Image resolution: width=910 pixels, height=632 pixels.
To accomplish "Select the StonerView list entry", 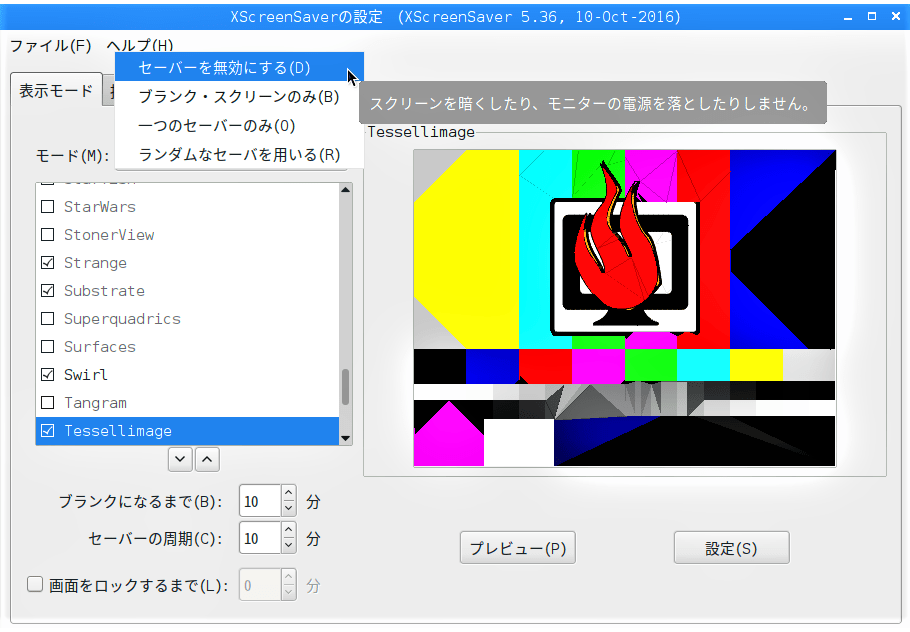I will click(x=187, y=234).
